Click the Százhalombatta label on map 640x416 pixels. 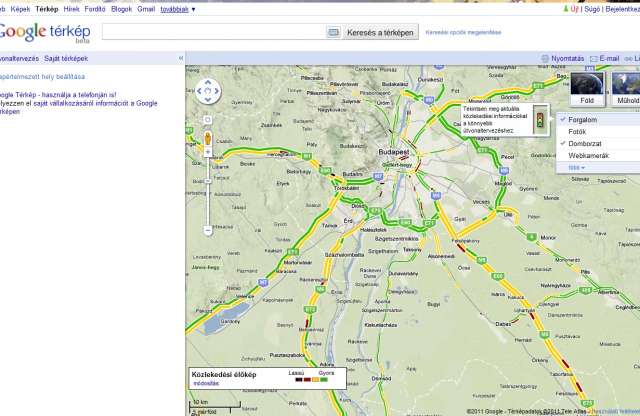click(x=344, y=254)
